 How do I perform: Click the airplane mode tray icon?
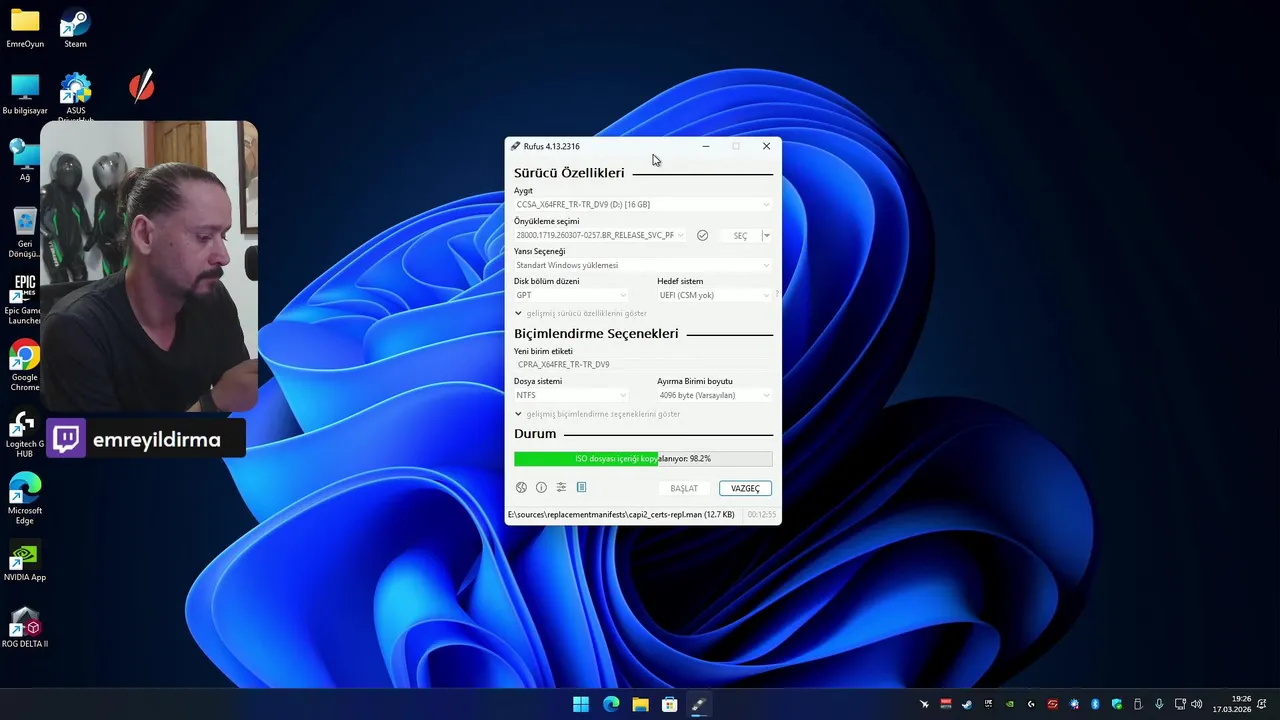click(924, 704)
